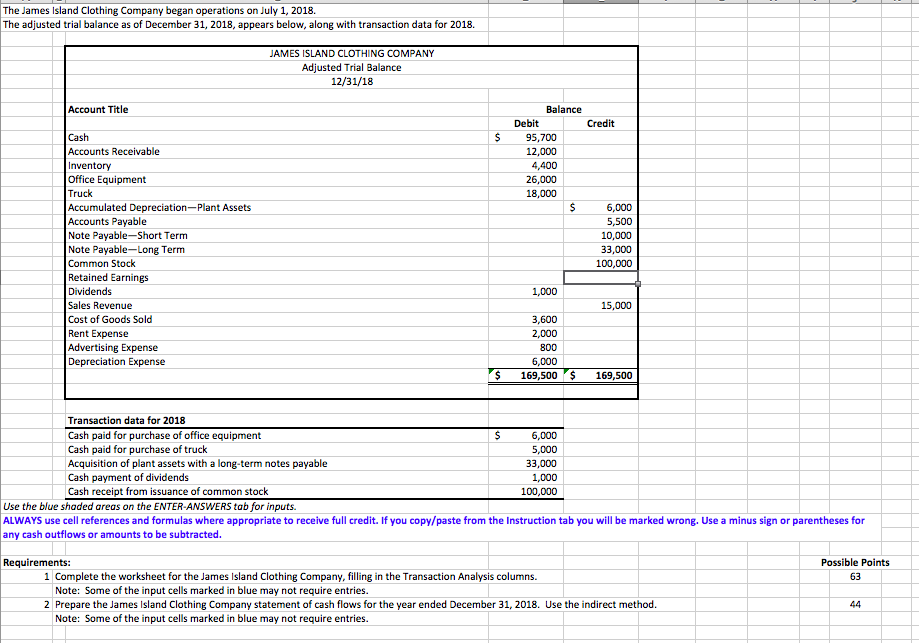Click Accounts Payable credit 5,500
919x643 pixels.
tap(619, 222)
